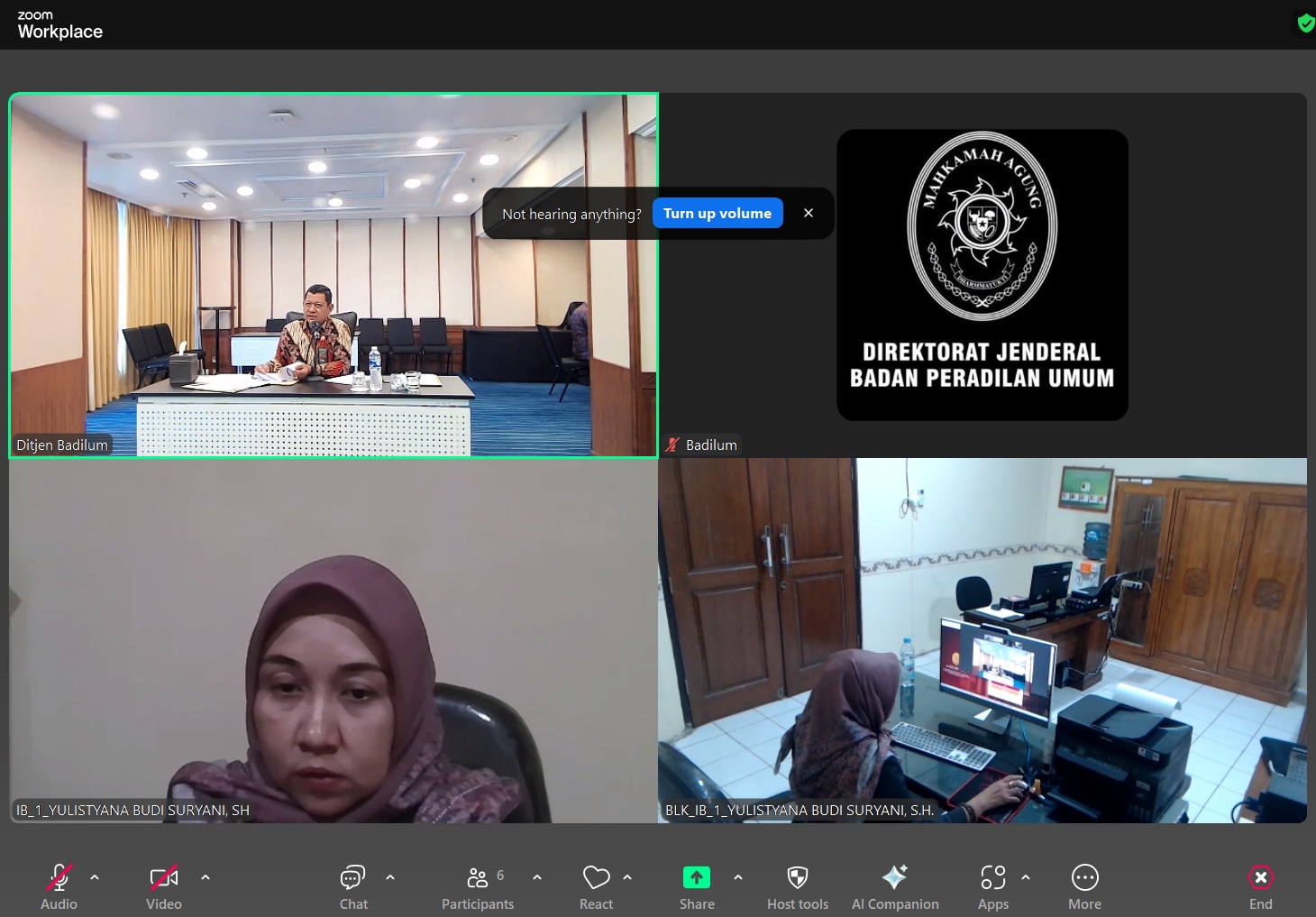This screenshot has height=917, width=1316.
Task: Expand video options arrow beside Video
Action: pos(206,876)
